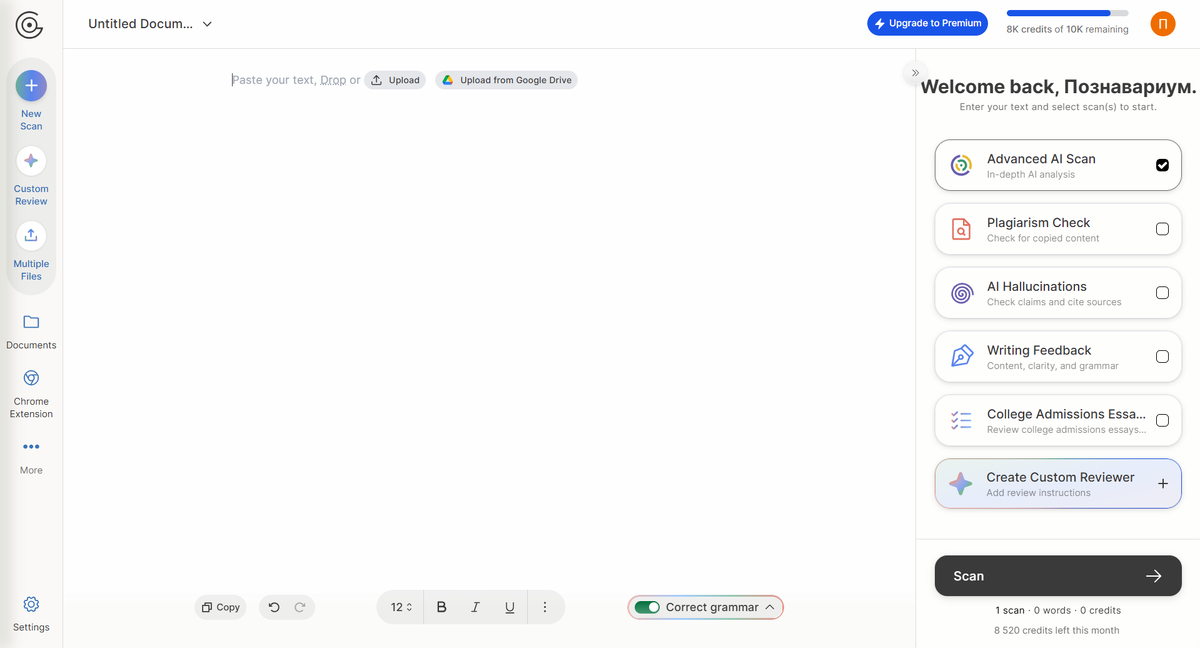This screenshot has width=1200, height=648.
Task: Click the credits remaining progress bar
Action: (1068, 13)
